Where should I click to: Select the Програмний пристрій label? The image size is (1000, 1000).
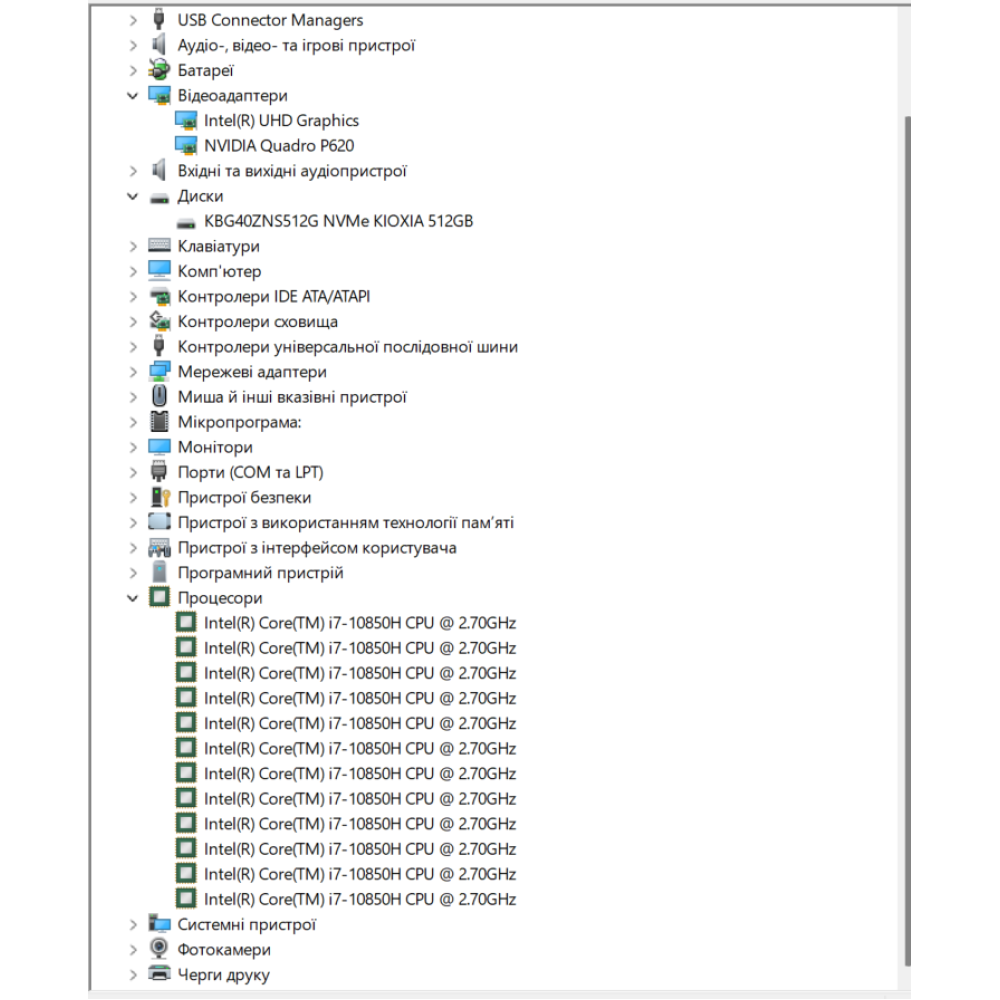(260, 573)
